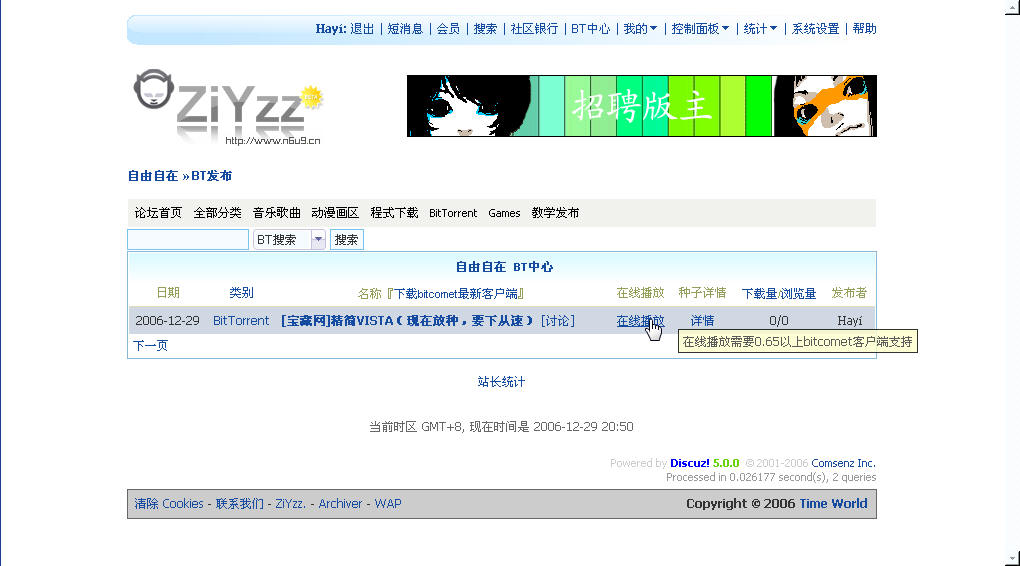Screen dimensions: 1020x566
Task: Select the 教学发布 category tab
Action: (555, 213)
